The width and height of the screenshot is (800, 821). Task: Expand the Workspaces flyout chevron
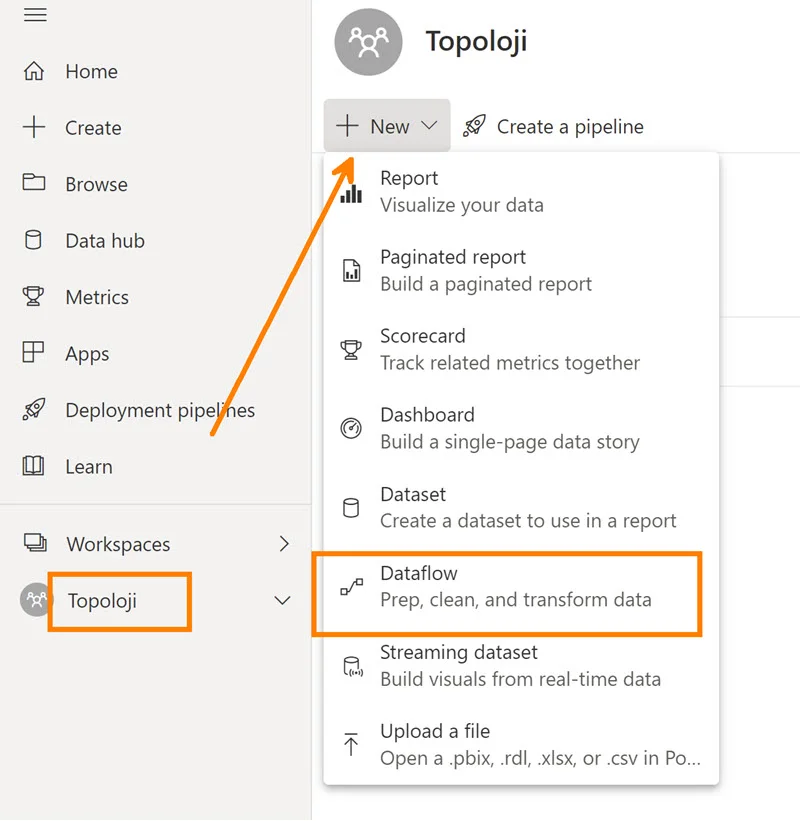(284, 544)
